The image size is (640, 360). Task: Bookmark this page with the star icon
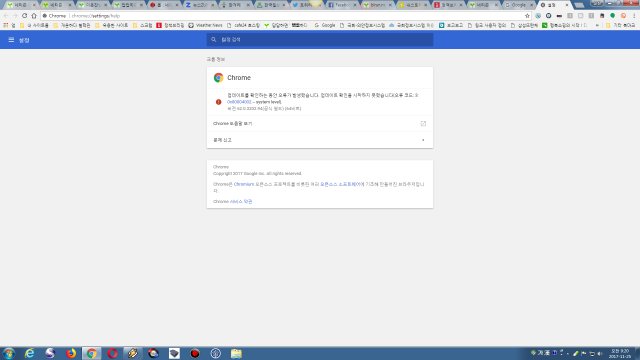tap(527, 16)
